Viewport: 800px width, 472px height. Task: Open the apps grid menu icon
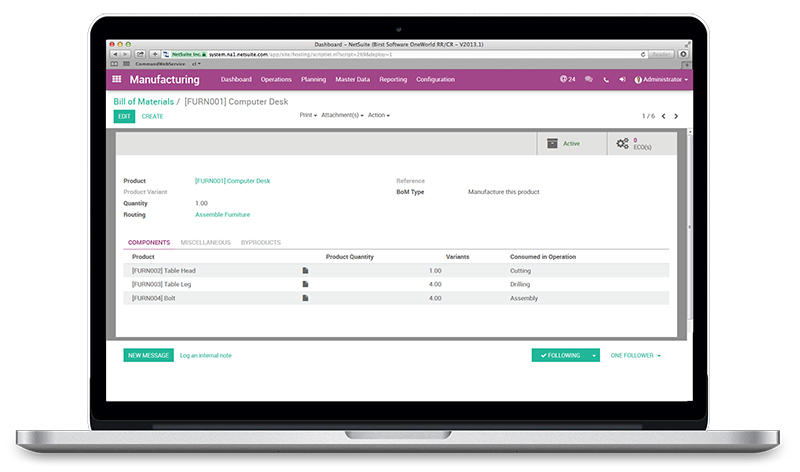click(x=116, y=79)
